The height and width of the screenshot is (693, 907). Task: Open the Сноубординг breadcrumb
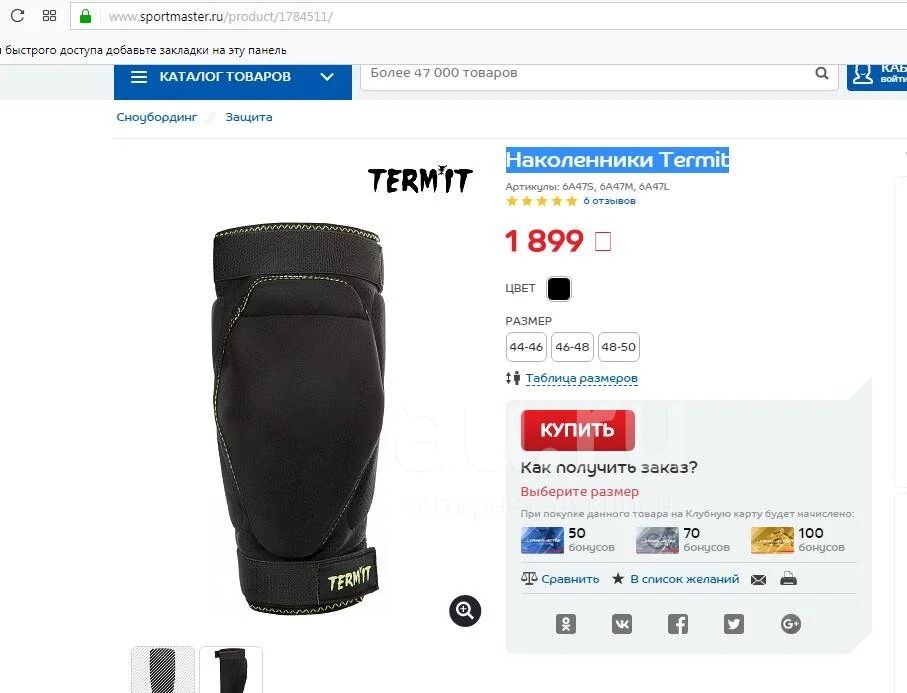click(157, 117)
